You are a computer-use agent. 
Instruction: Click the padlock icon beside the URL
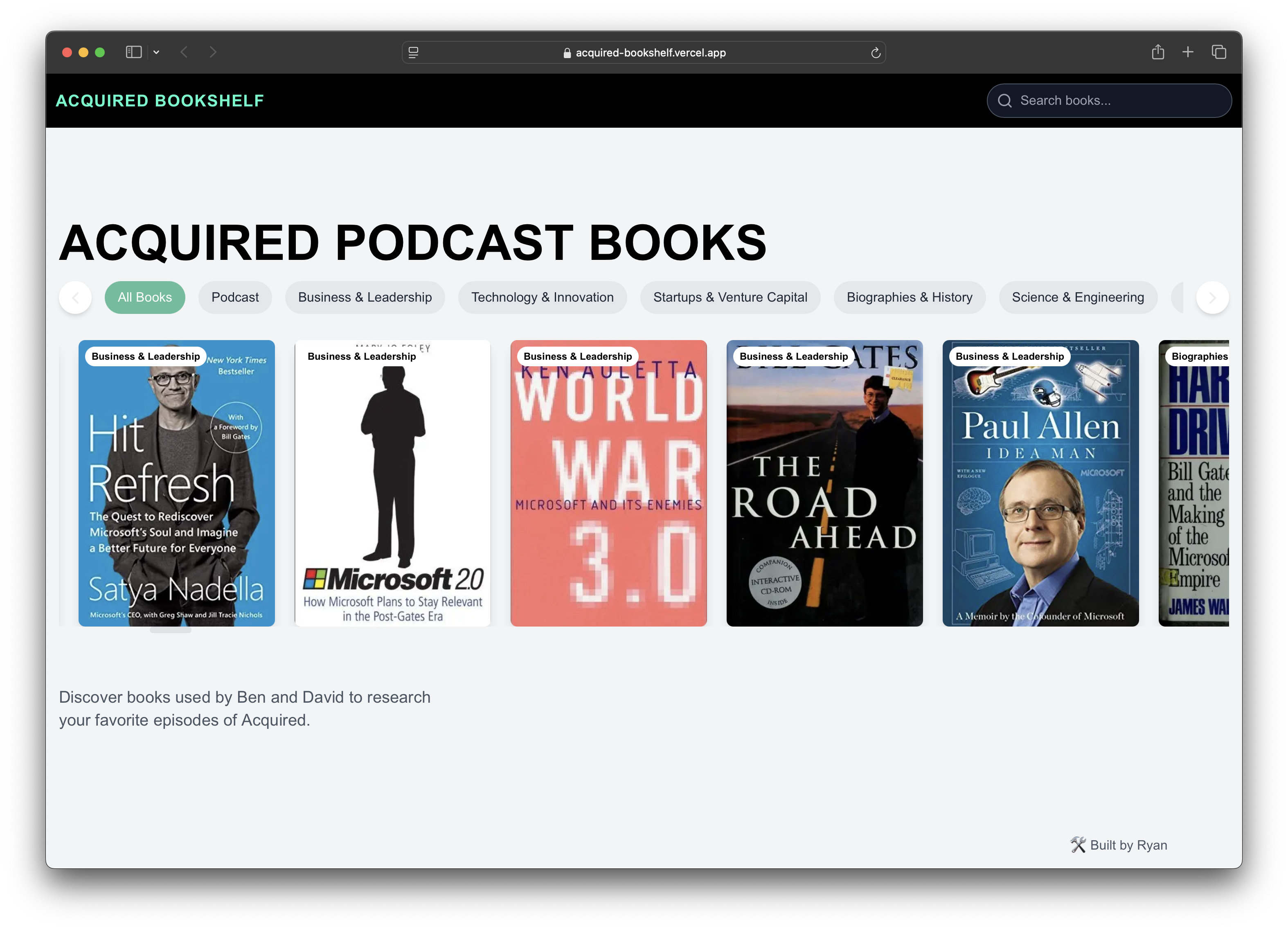pos(567,53)
